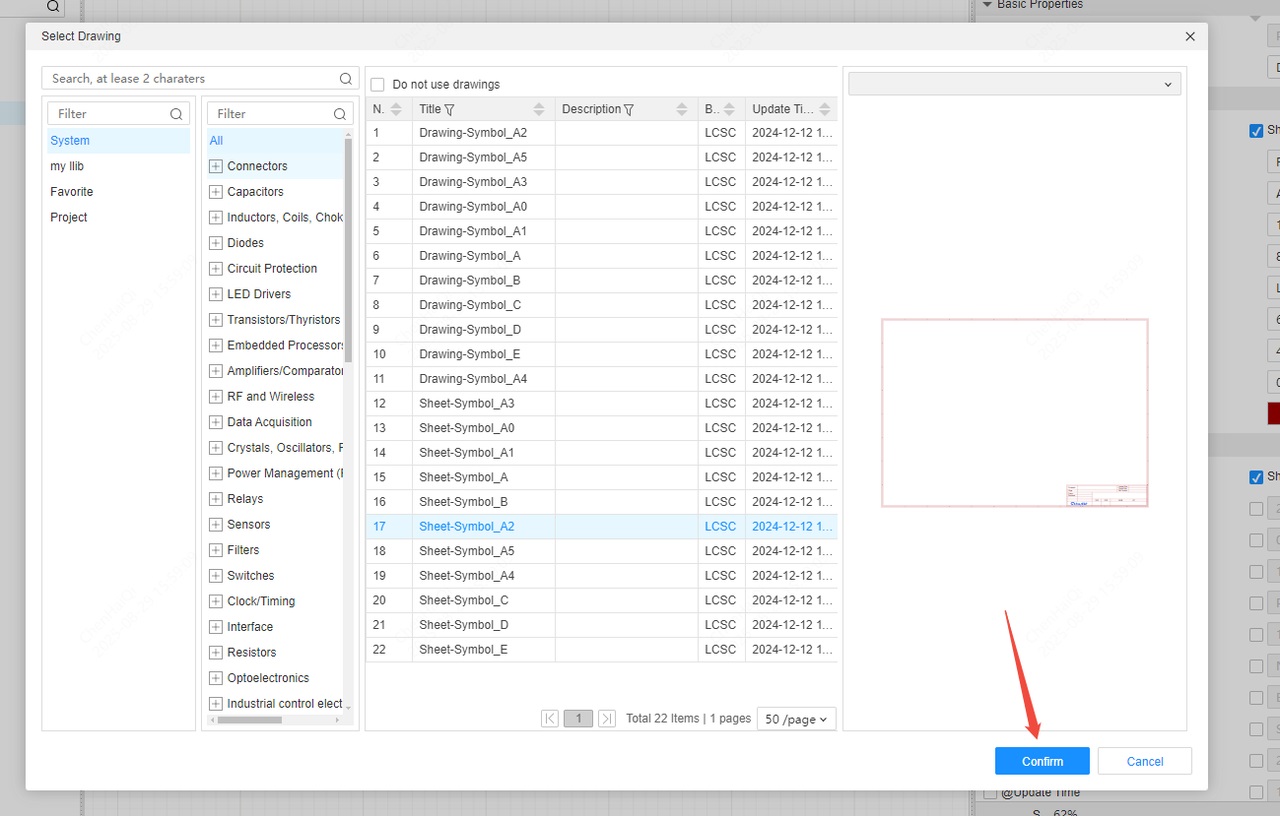Click the first page navigation icon

click(550, 719)
